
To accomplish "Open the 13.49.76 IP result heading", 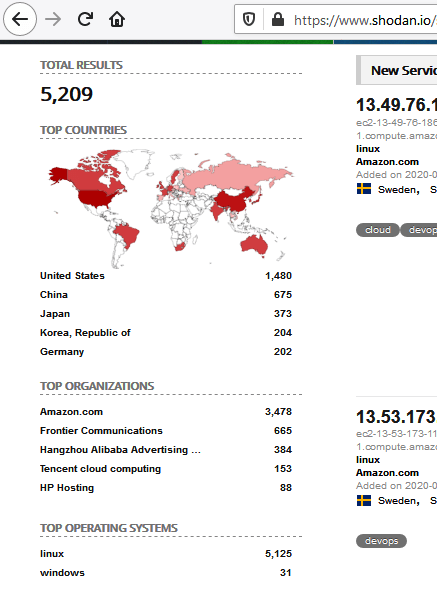I will click(x=396, y=105).
